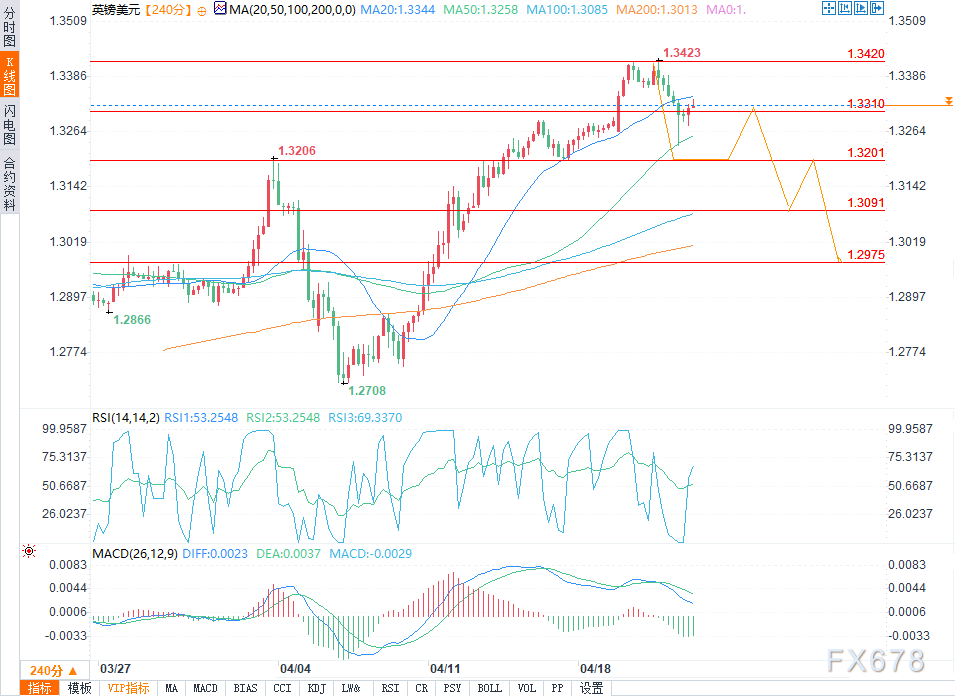Click the red sun icon beside MACD

point(29,551)
